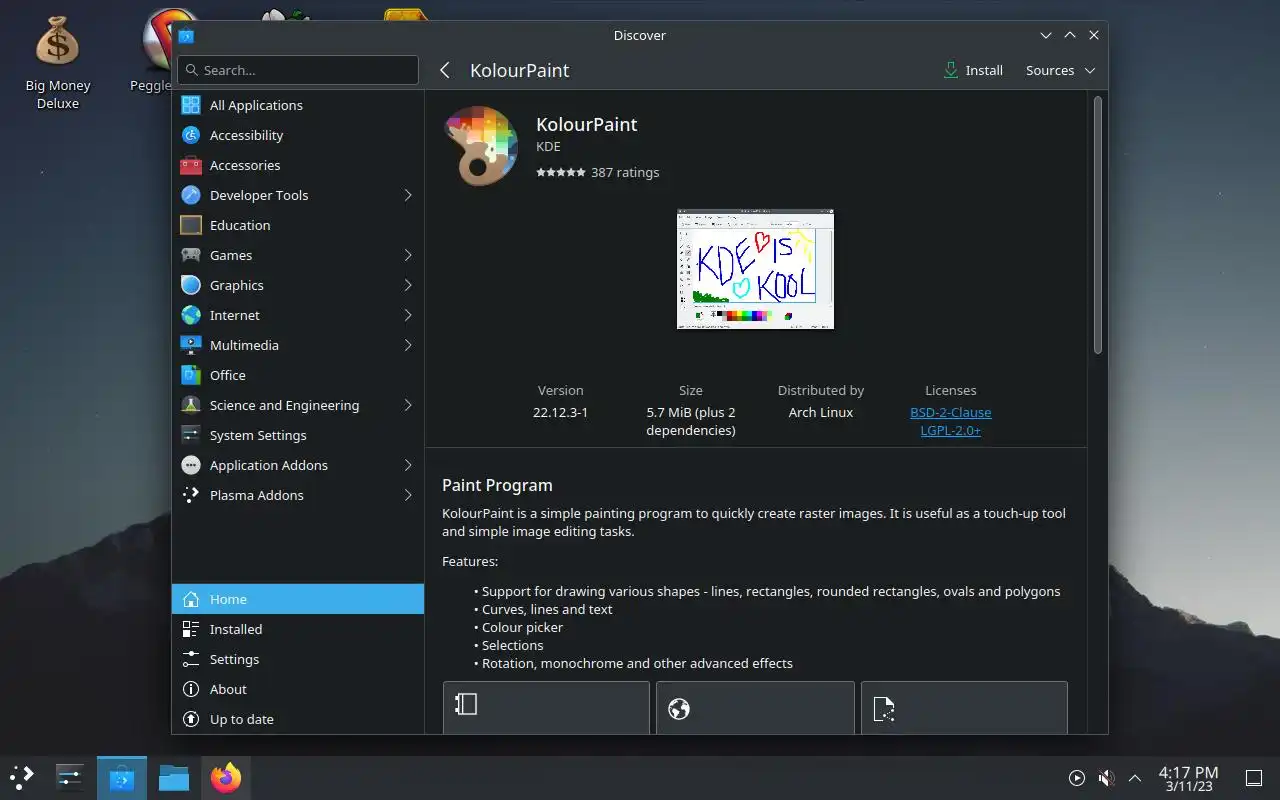
Task: Click the Accessibility category icon
Action: coord(191,135)
